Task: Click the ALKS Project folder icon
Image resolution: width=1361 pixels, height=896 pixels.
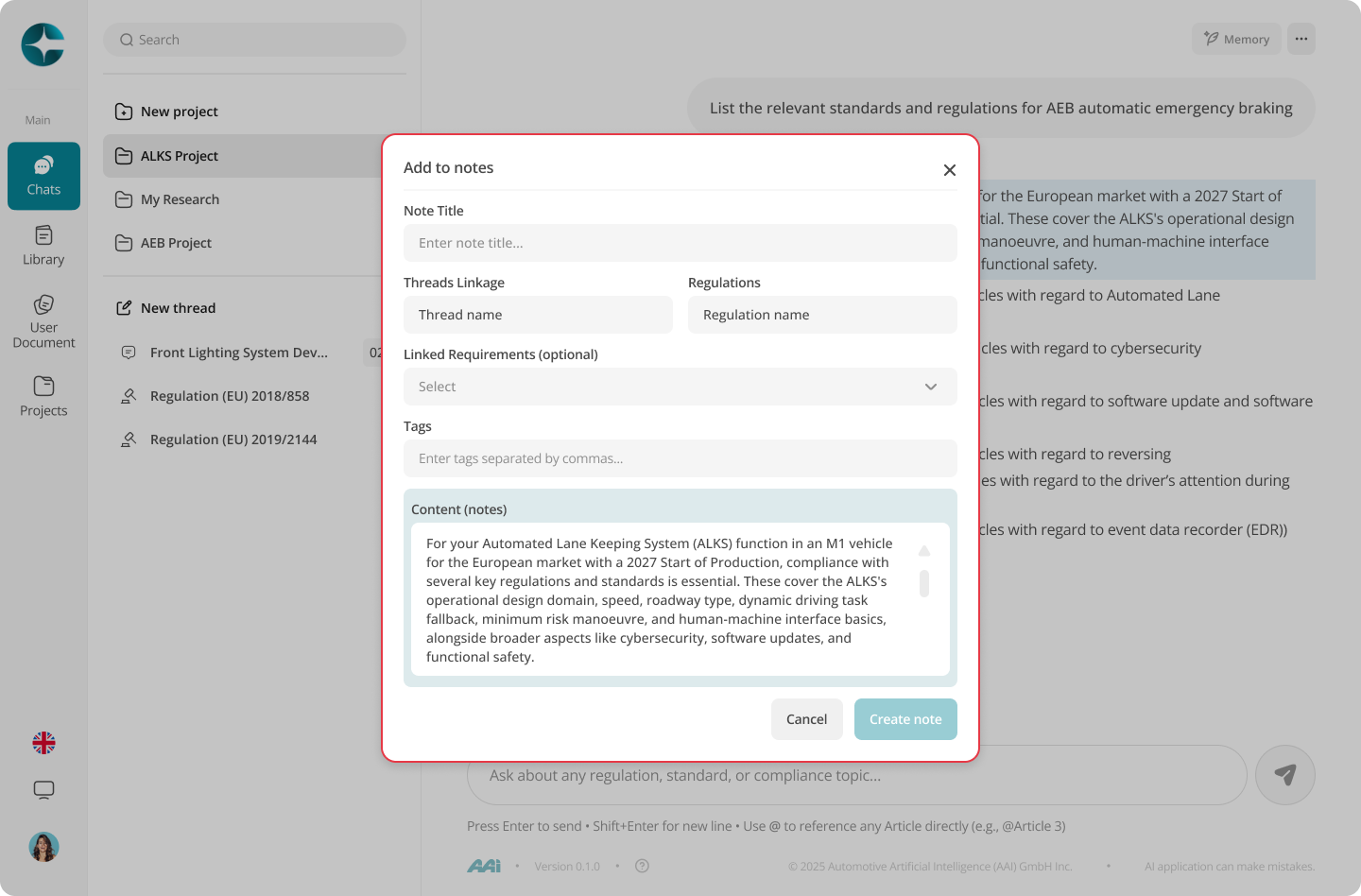Action: 124,156
